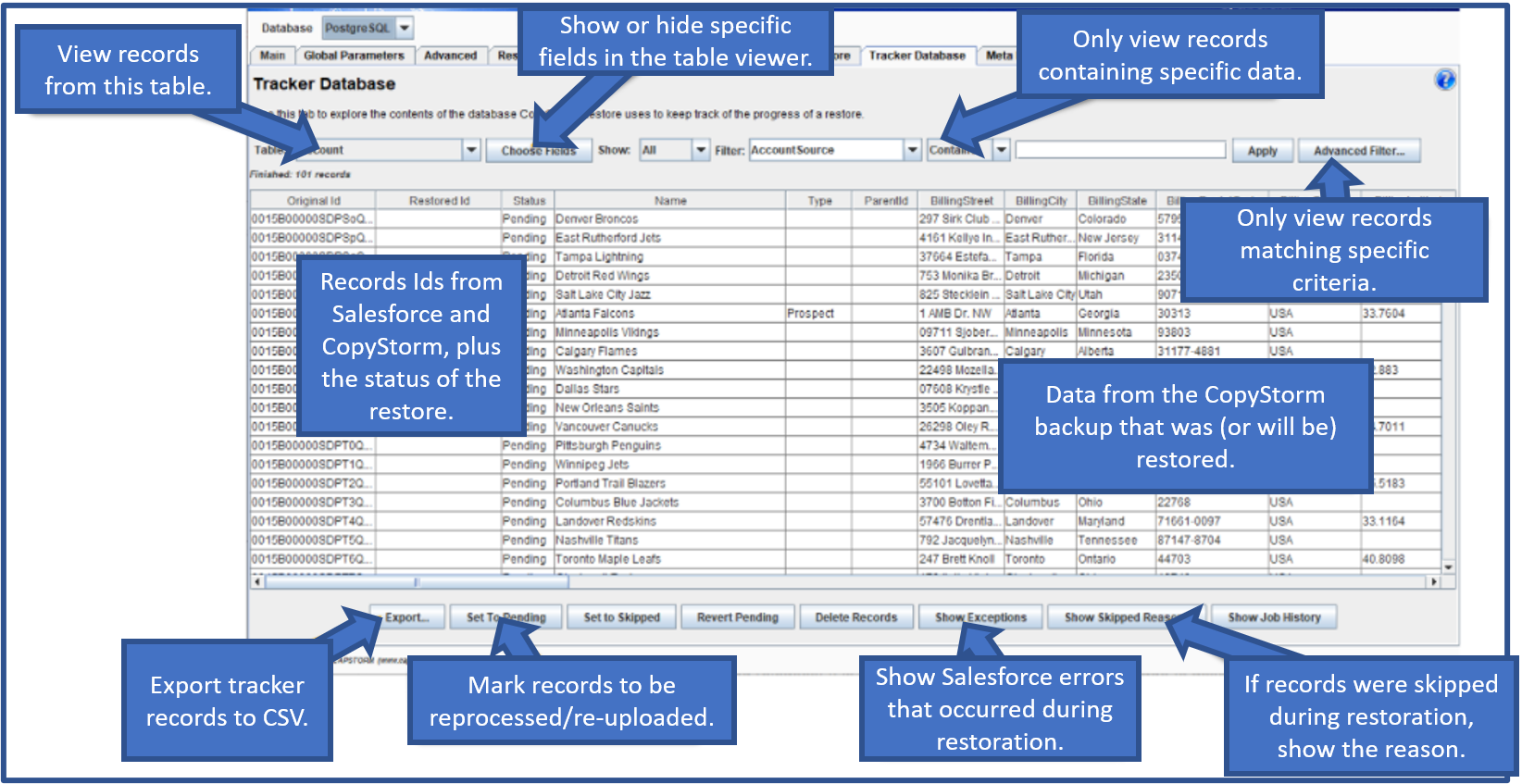Sort by the ParentId column header
This screenshot has width=1522, height=784.
[885, 200]
